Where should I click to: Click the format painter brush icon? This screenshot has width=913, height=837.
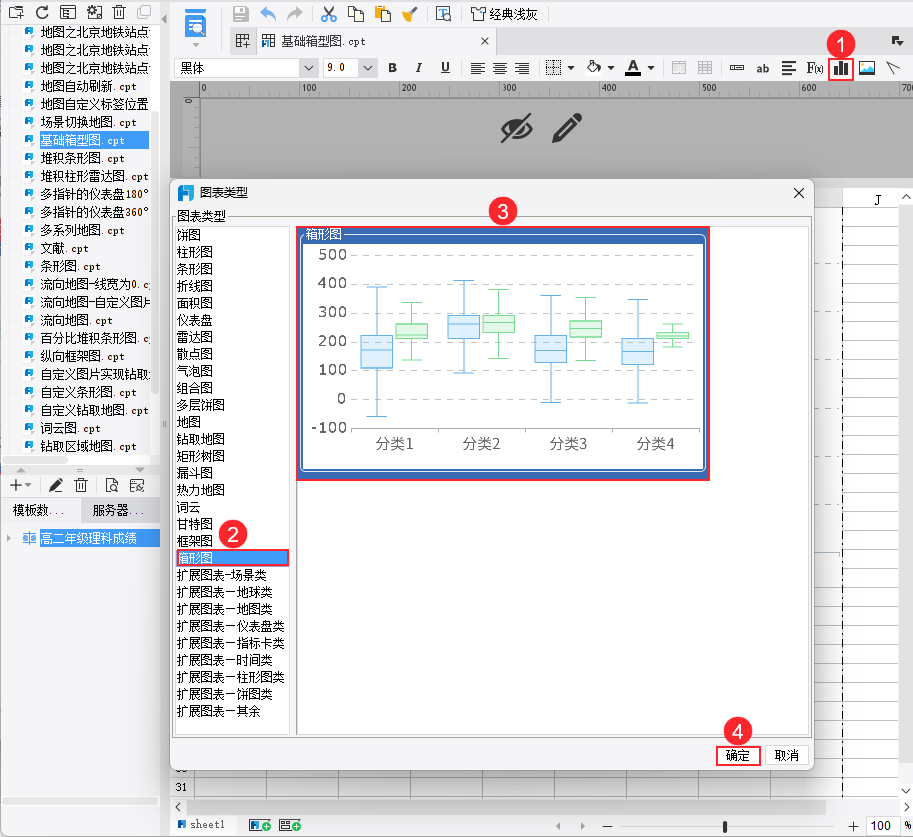coord(410,13)
